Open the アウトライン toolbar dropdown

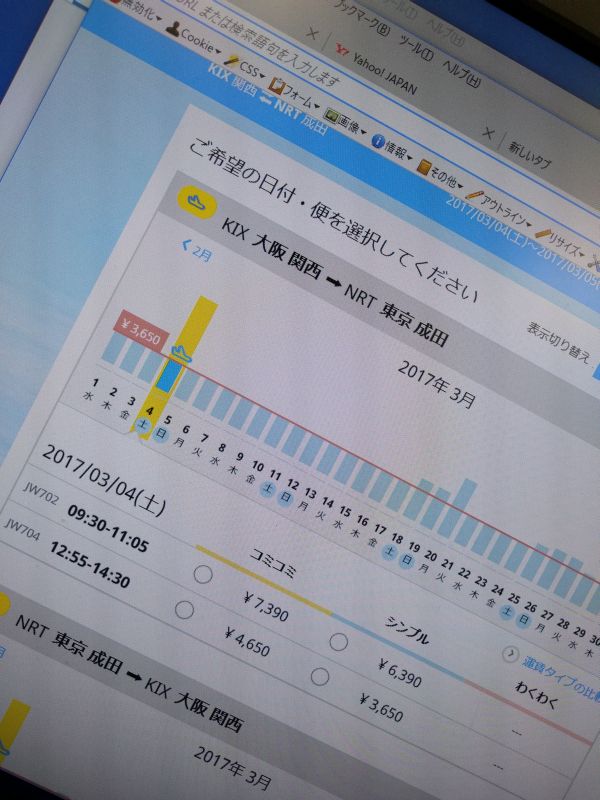500,210
